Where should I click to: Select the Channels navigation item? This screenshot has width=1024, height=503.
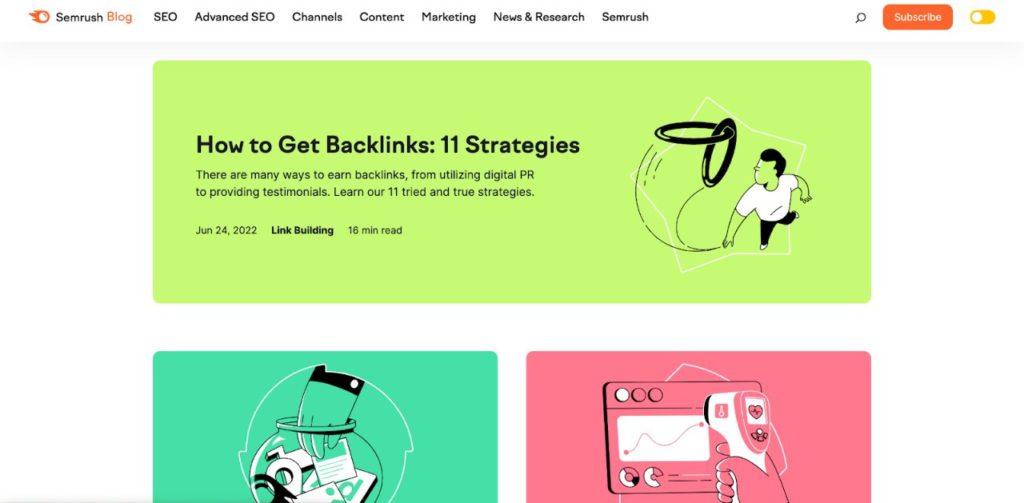317,17
